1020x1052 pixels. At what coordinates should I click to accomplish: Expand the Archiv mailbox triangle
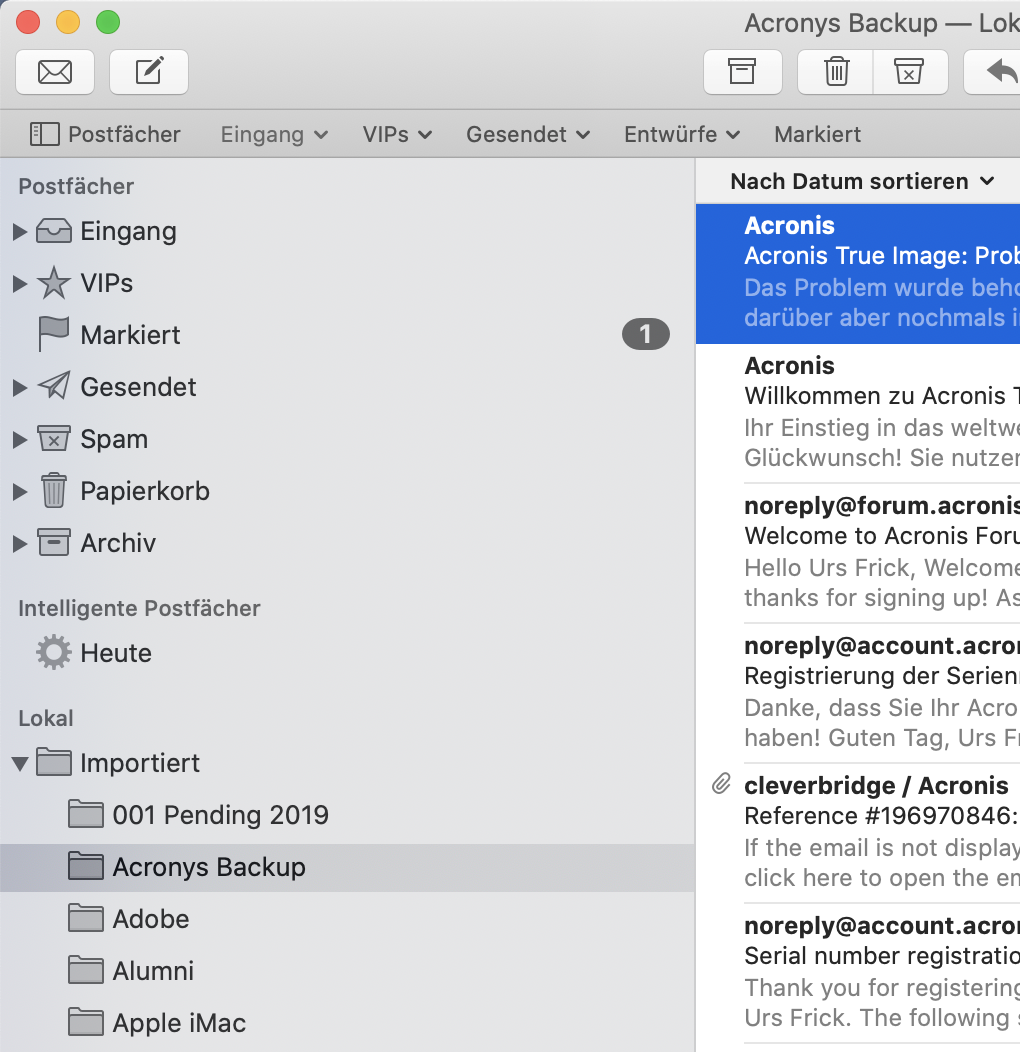coord(20,543)
